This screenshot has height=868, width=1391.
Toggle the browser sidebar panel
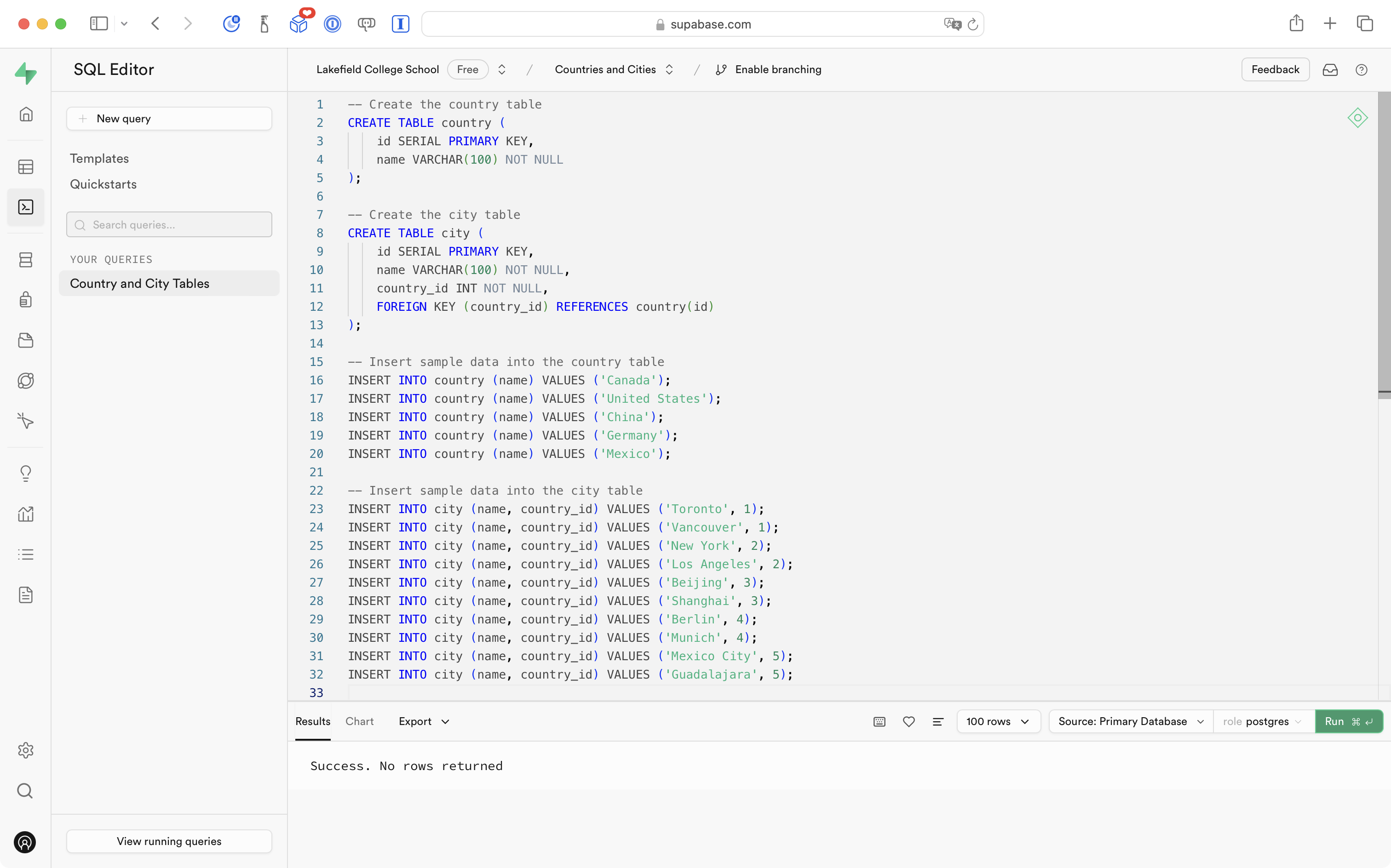tap(99, 23)
